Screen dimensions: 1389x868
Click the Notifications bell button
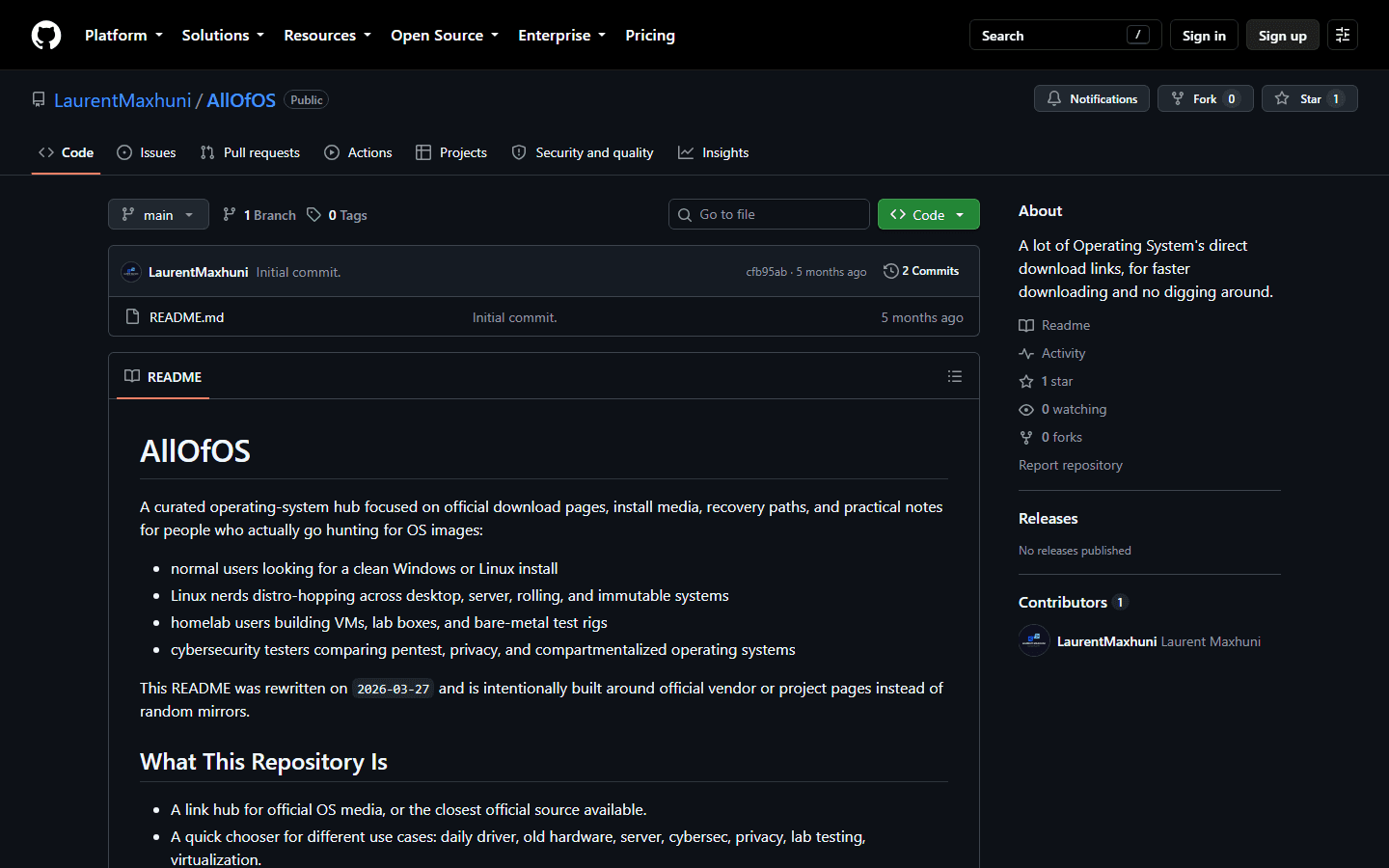click(1092, 98)
